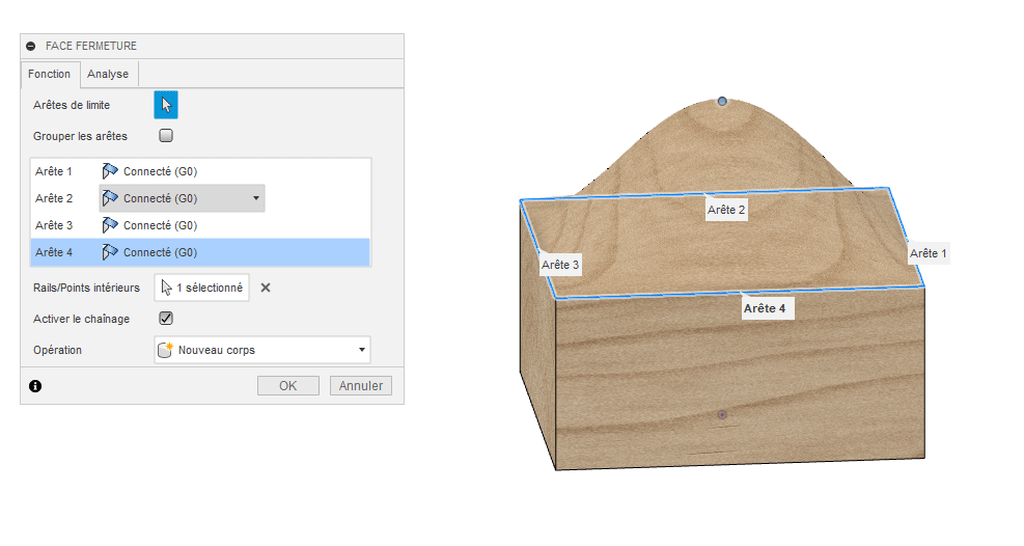Click the Rails/Points intérieurs 1 sélectionné selector
Screen dimensions: 1024x546
coord(202,288)
